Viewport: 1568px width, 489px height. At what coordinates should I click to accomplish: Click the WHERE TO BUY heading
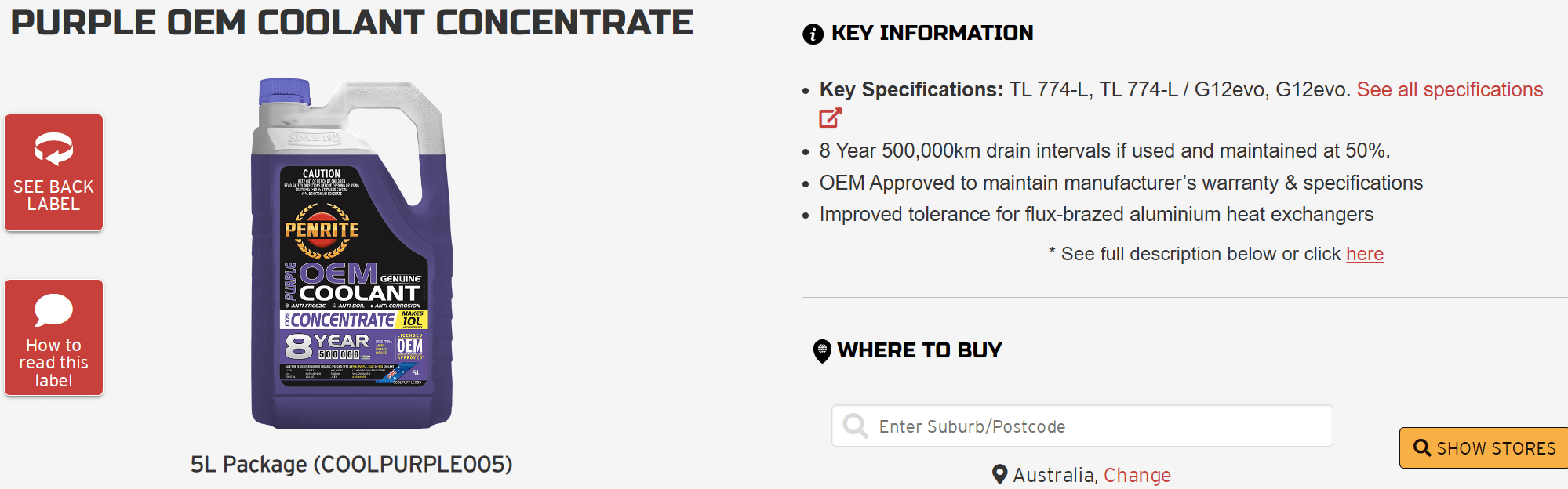[919, 350]
